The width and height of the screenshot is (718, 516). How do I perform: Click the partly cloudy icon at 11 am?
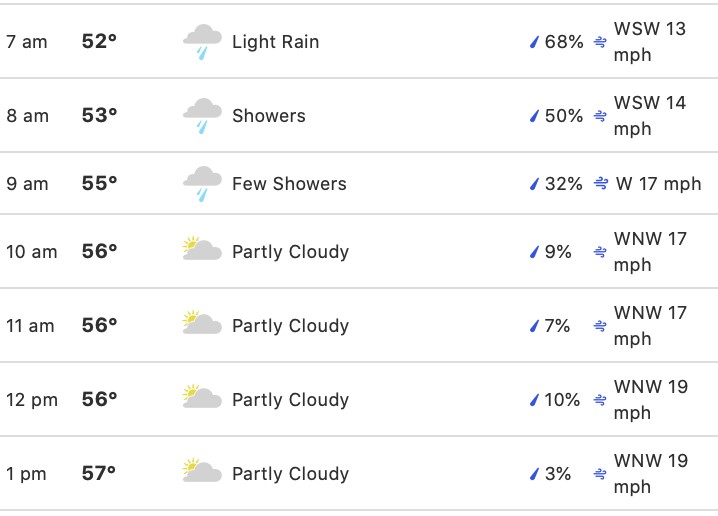pos(202,323)
